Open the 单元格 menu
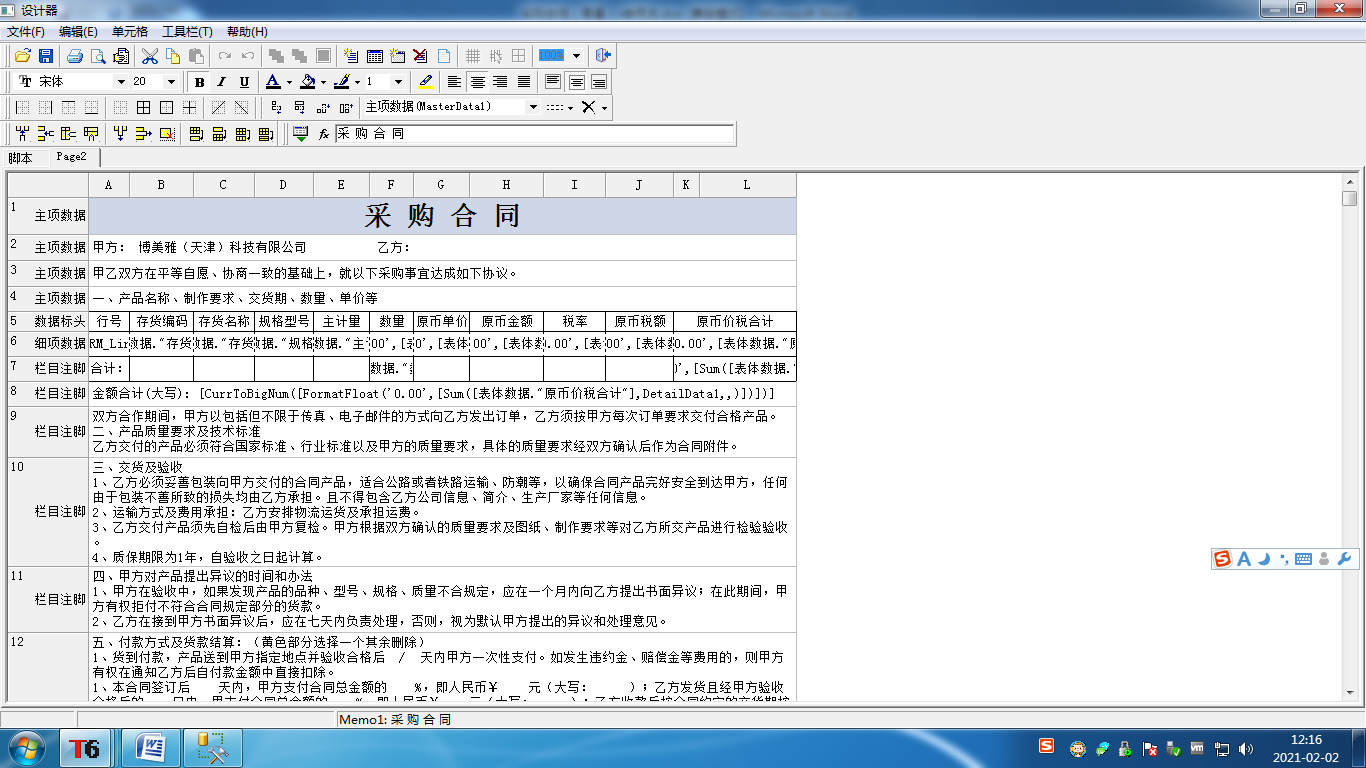1366x768 pixels. [130, 32]
